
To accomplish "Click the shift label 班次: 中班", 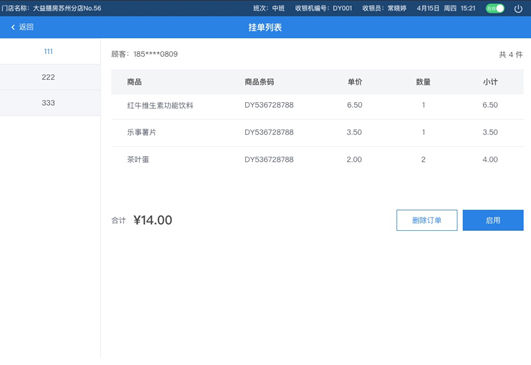I will (x=269, y=8).
